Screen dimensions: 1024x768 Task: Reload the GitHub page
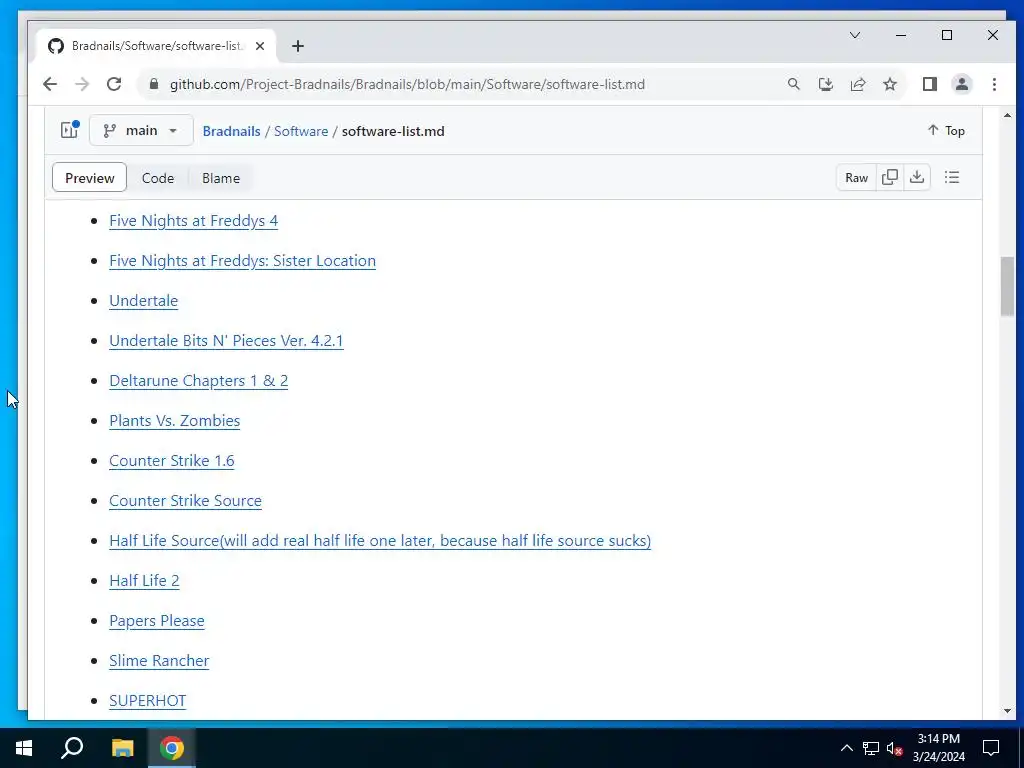114,84
